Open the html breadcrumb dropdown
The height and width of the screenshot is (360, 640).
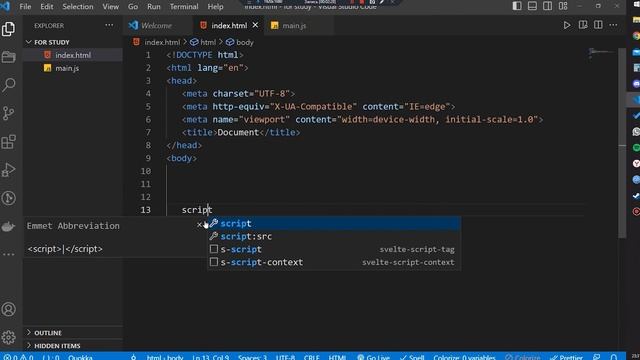[203, 42]
